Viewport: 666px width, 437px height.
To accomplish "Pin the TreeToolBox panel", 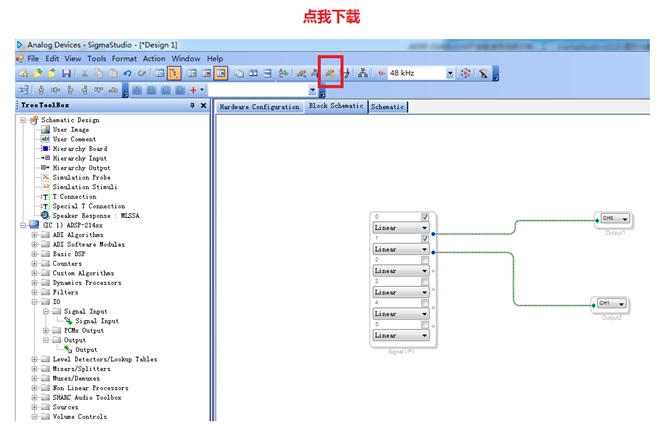I will click(192, 105).
